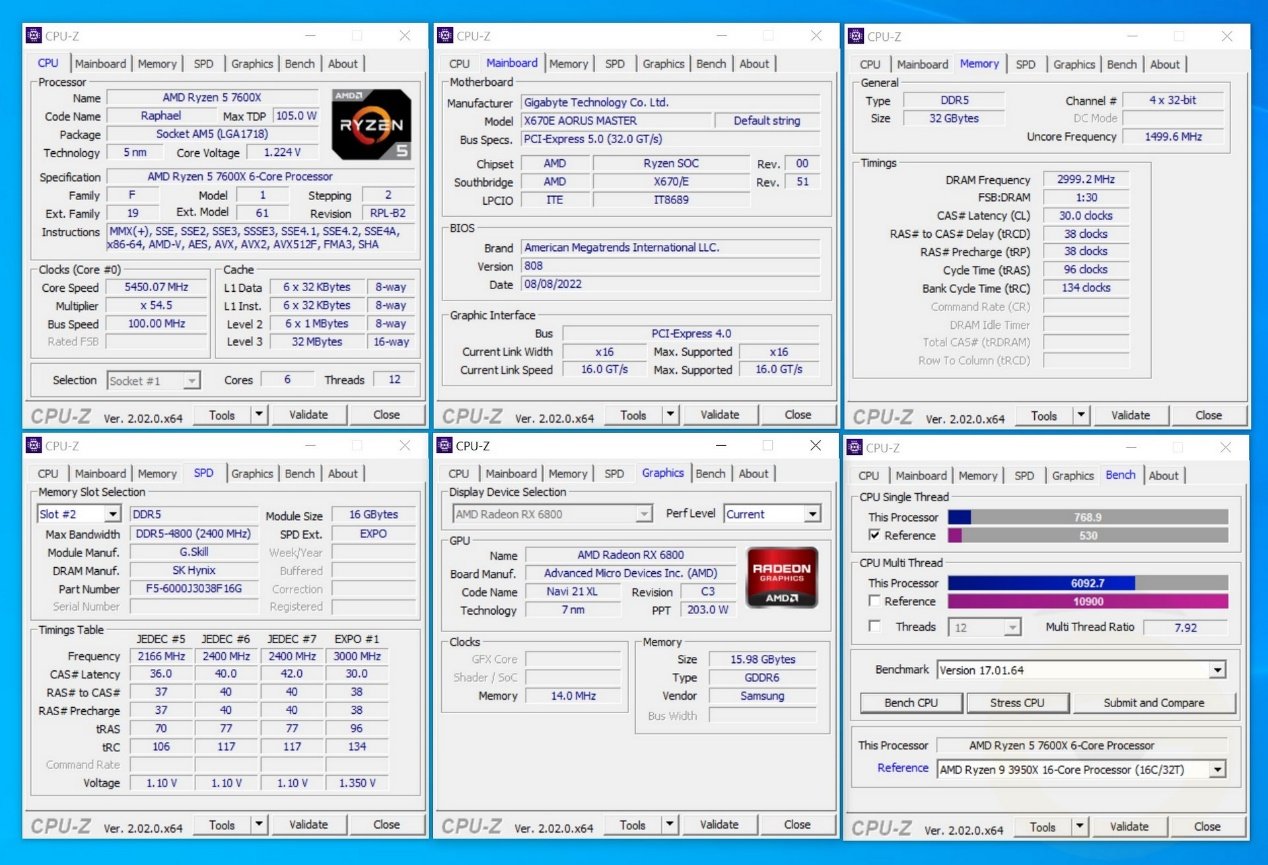
Task: Open the reference processor dropdown showing Ryzen 9 3950X
Action: [x=1217, y=770]
